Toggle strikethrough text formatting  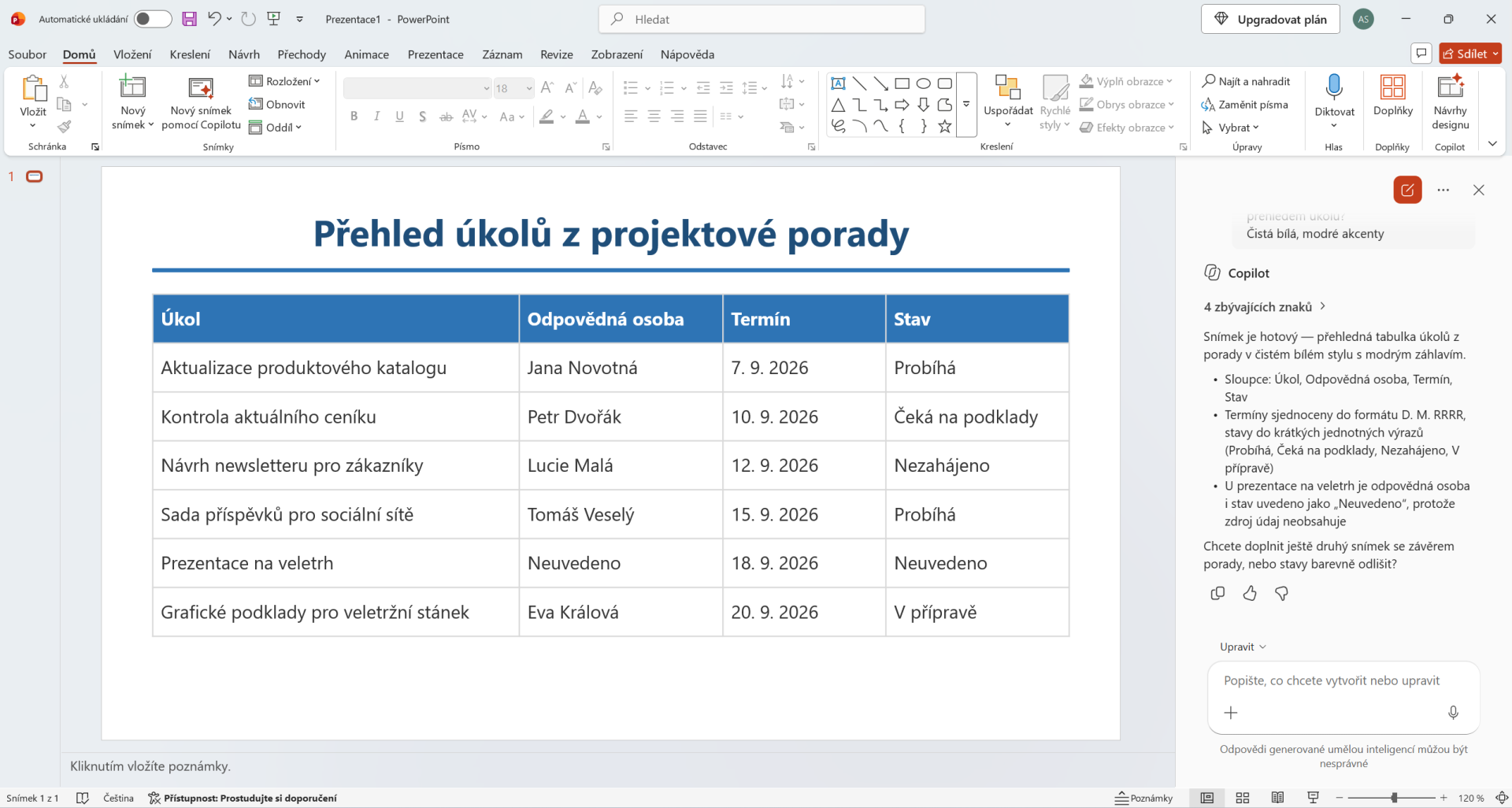pyautogui.click(x=446, y=117)
